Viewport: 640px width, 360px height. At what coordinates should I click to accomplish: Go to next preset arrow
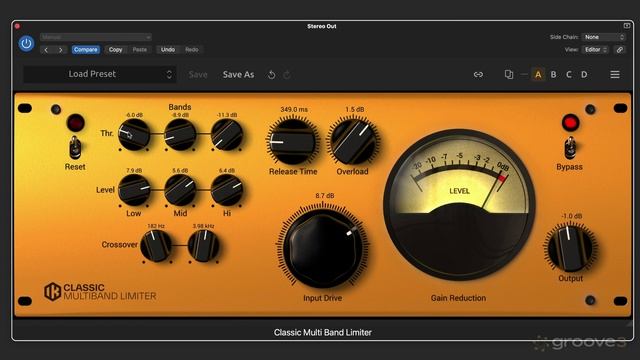[x=60, y=50]
